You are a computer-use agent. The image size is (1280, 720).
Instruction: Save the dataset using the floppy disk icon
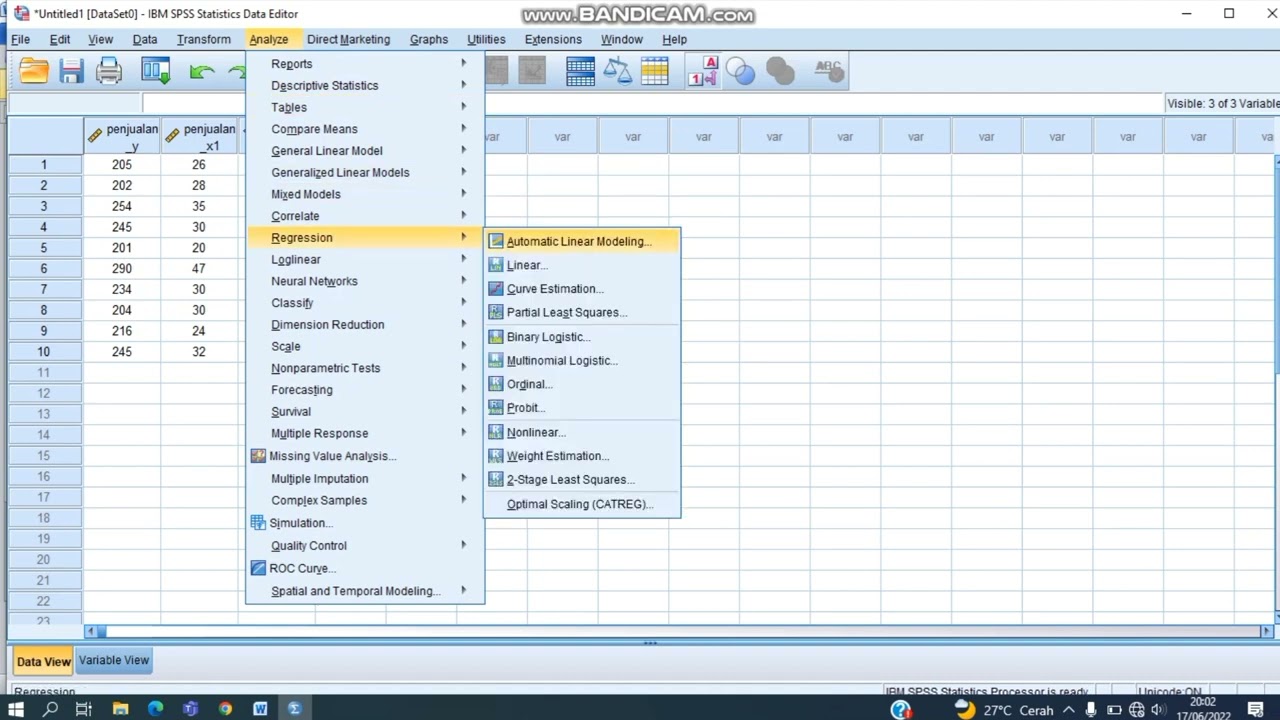pyautogui.click(x=71, y=71)
